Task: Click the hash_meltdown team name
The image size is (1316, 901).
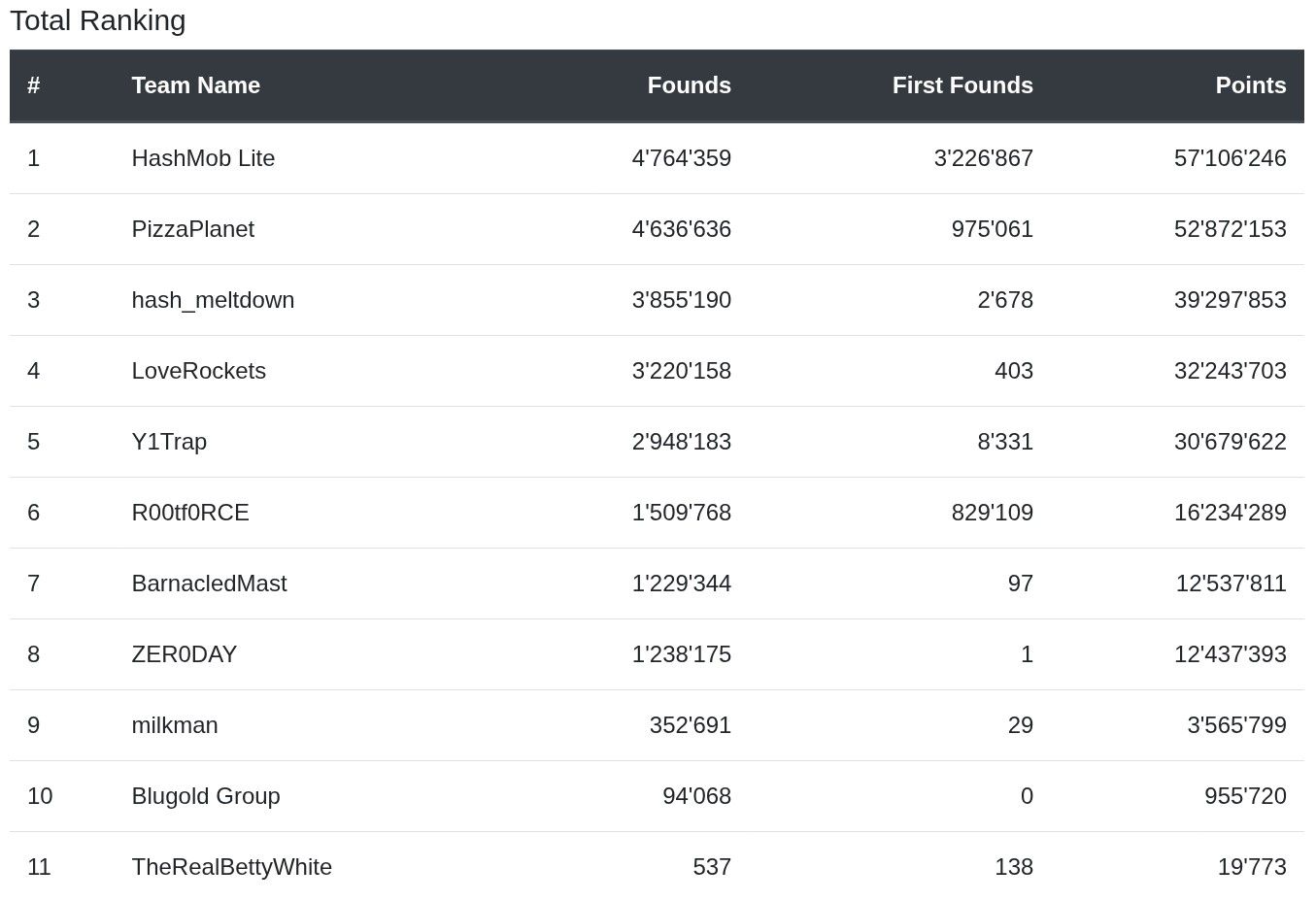Action: point(213,300)
